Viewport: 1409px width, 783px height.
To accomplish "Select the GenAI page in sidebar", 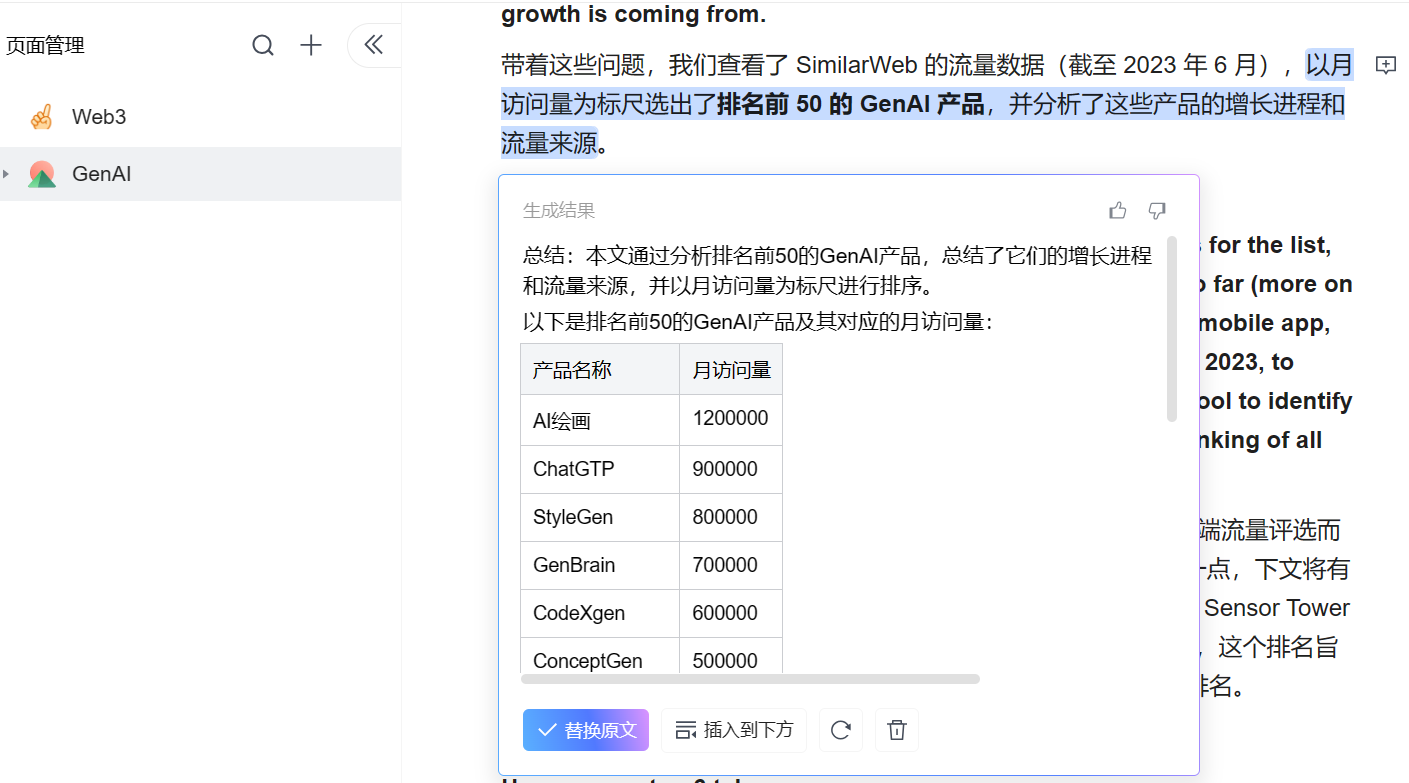I will coord(102,174).
